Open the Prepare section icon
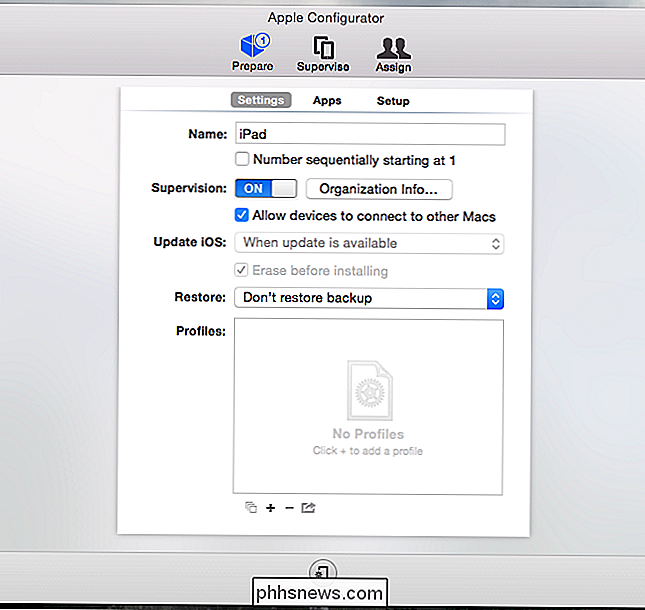Image resolution: width=645 pixels, height=610 pixels. click(253, 53)
